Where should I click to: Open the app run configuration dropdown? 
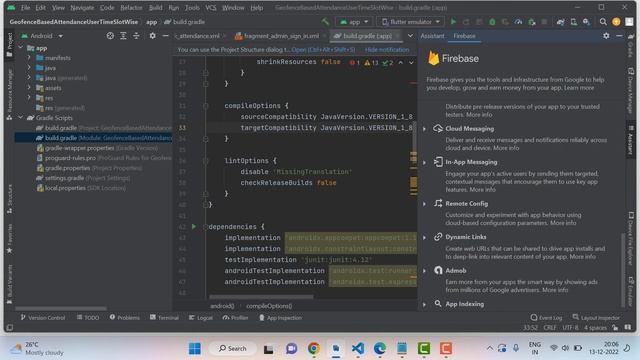(x=353, y=22)
